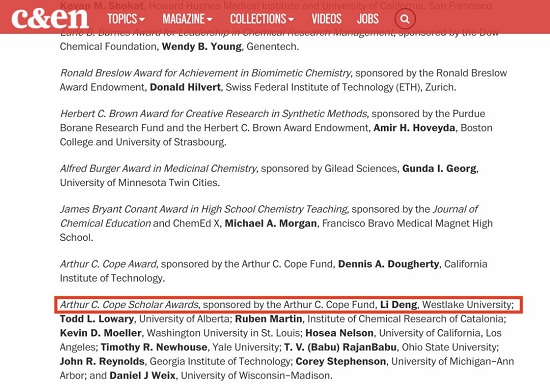Open the Jobs page

[x=368, y=19]
